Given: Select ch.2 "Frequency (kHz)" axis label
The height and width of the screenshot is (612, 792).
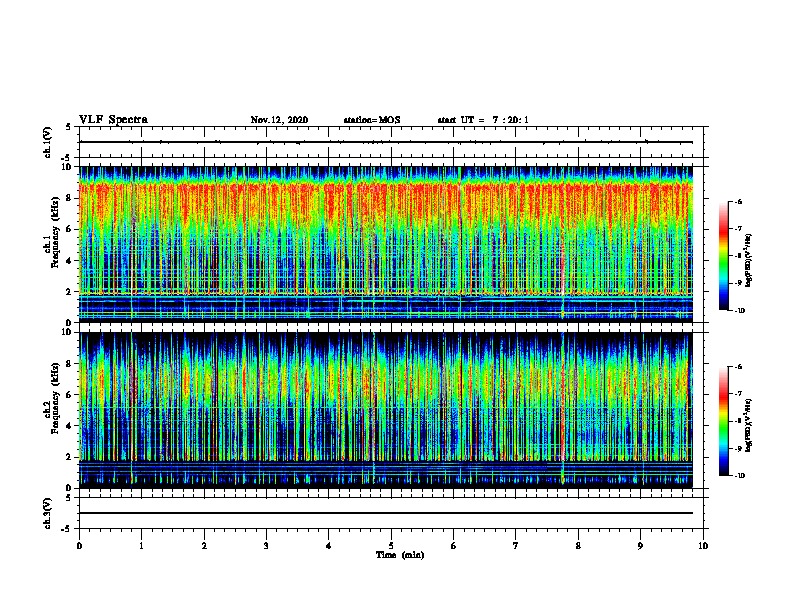Looking at the screenshot, I should coord(55,398).
